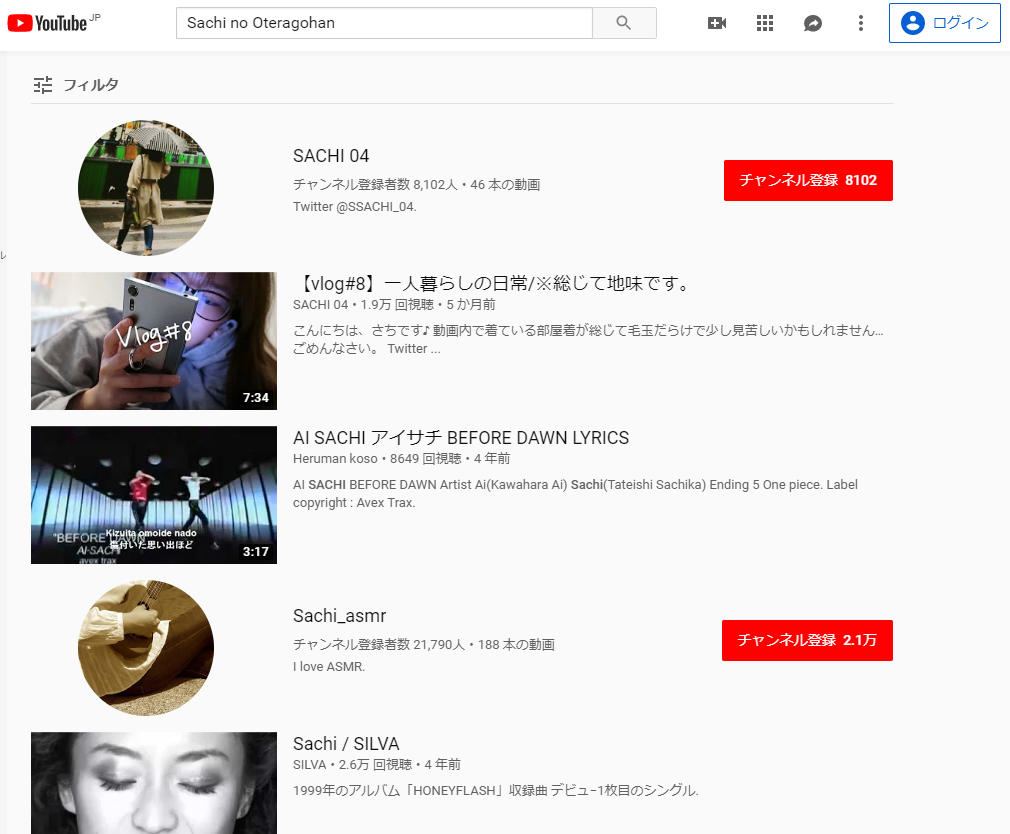
Task: Open the Sachi / SILVA video title
Action: 346,744
